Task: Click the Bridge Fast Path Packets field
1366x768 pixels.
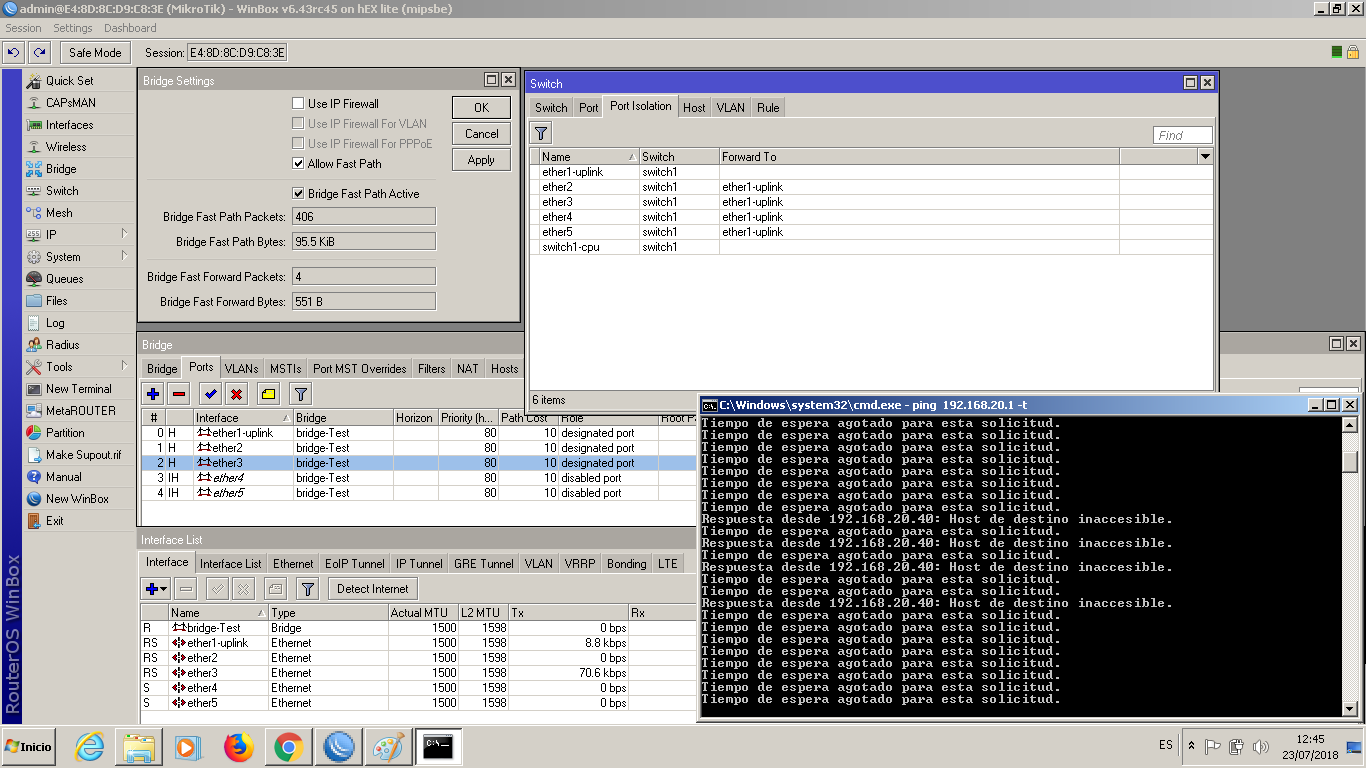Action: tap(364, 217)
